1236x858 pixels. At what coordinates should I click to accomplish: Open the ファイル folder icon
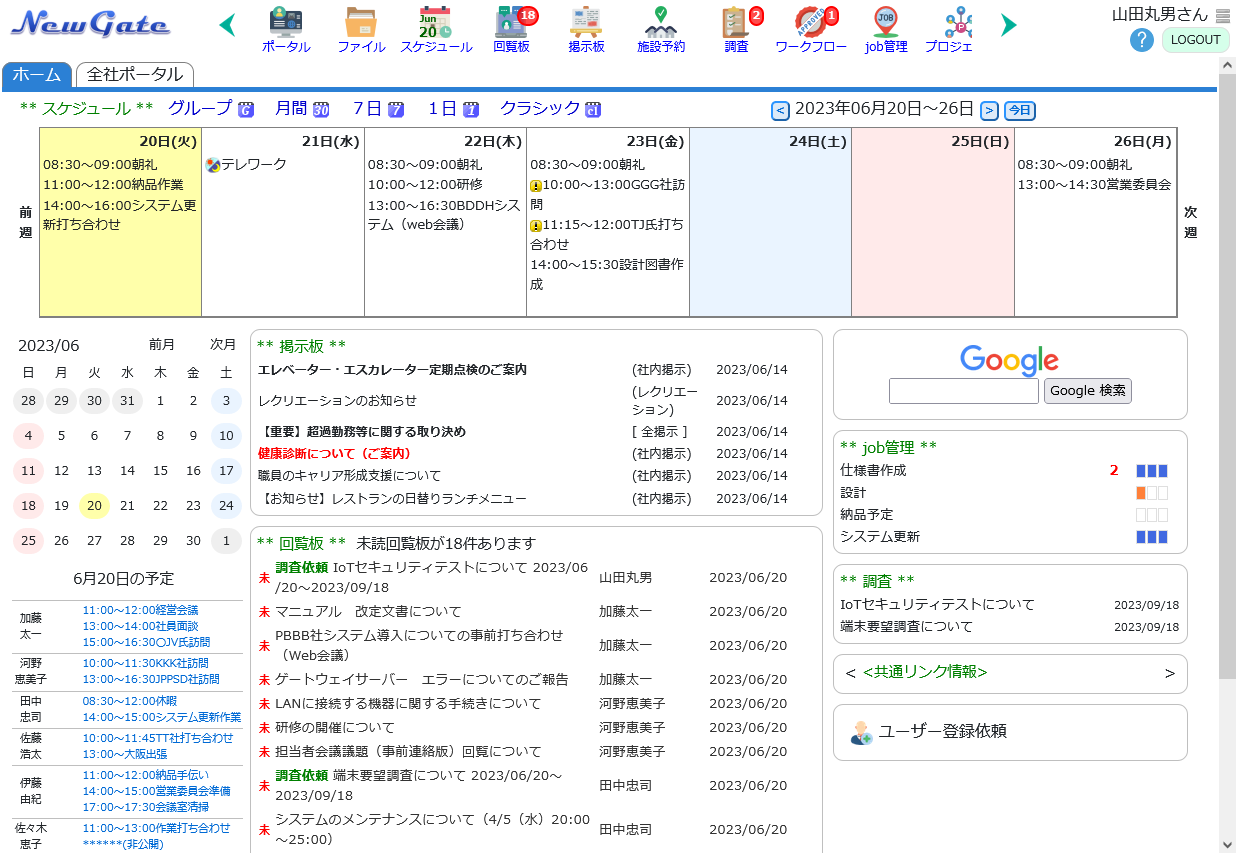361,23
